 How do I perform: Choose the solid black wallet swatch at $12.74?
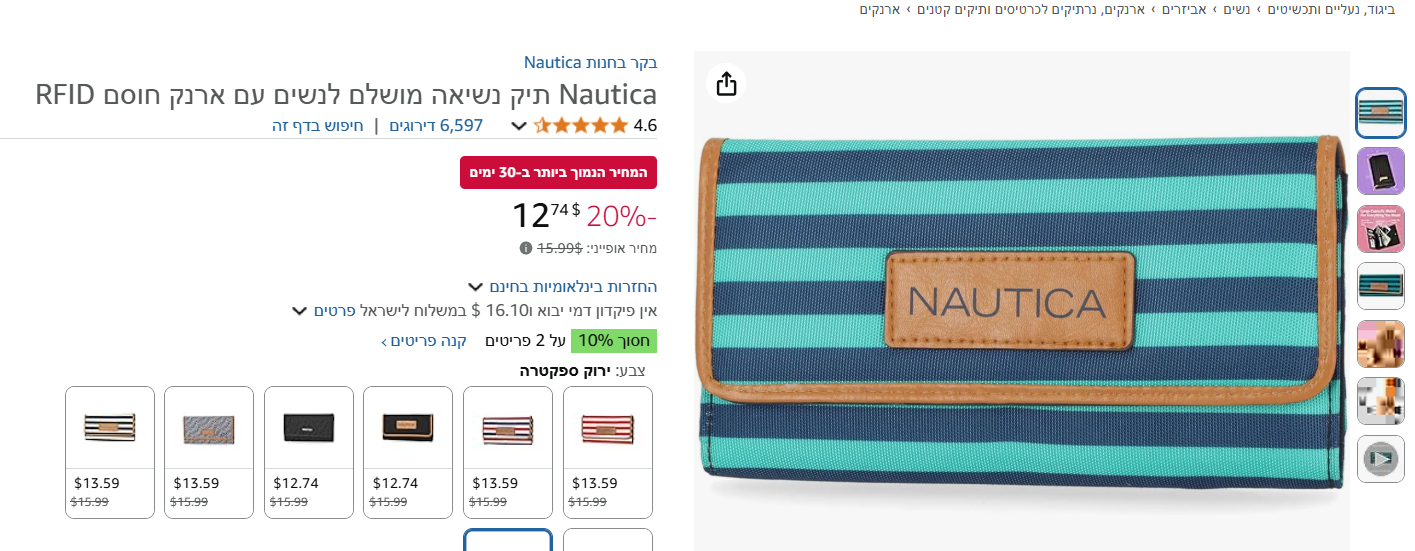pyautogui.click(x=309, y=452)
